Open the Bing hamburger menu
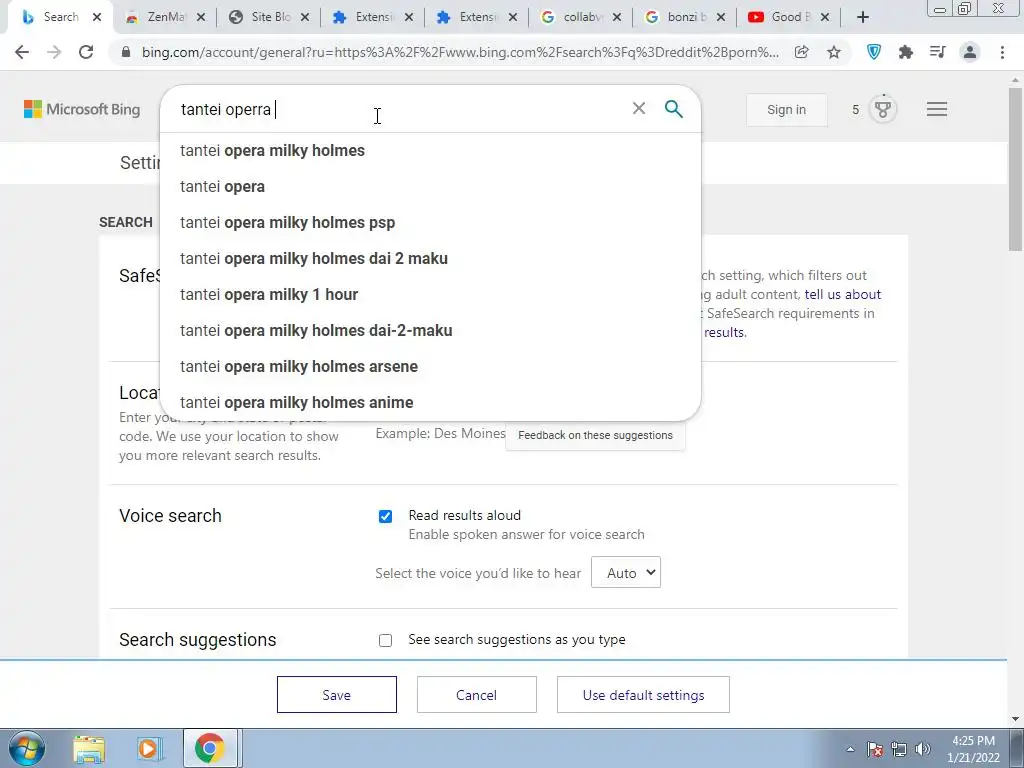The image size is (1024, 768). [x=936, y=109]
